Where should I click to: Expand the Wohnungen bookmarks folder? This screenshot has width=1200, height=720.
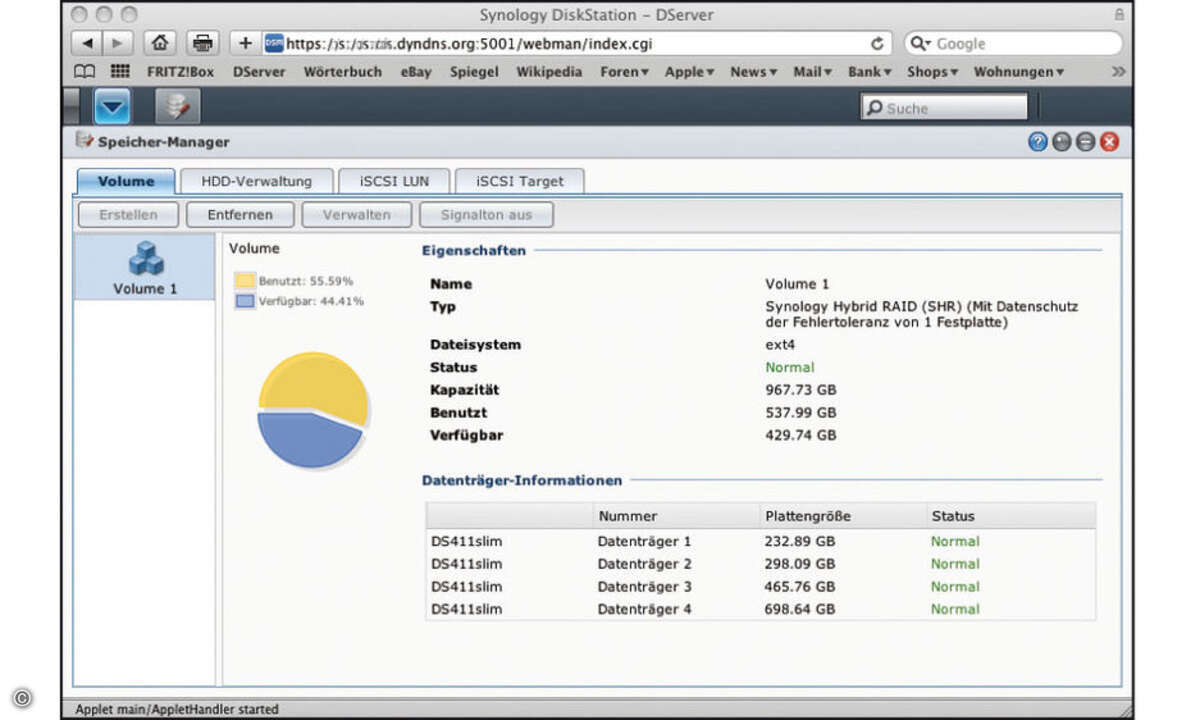point(1019,72)
